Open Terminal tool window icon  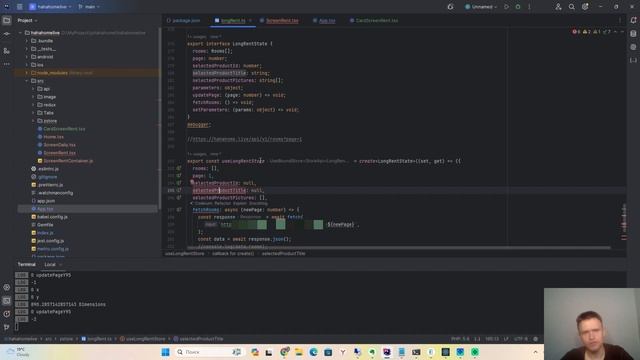tap(7, 301)
